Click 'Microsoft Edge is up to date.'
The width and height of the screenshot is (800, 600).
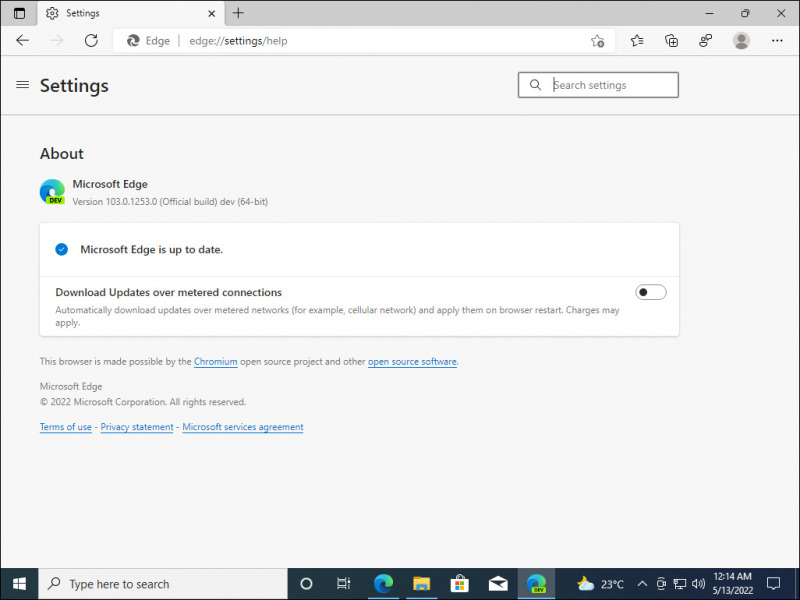152,249
